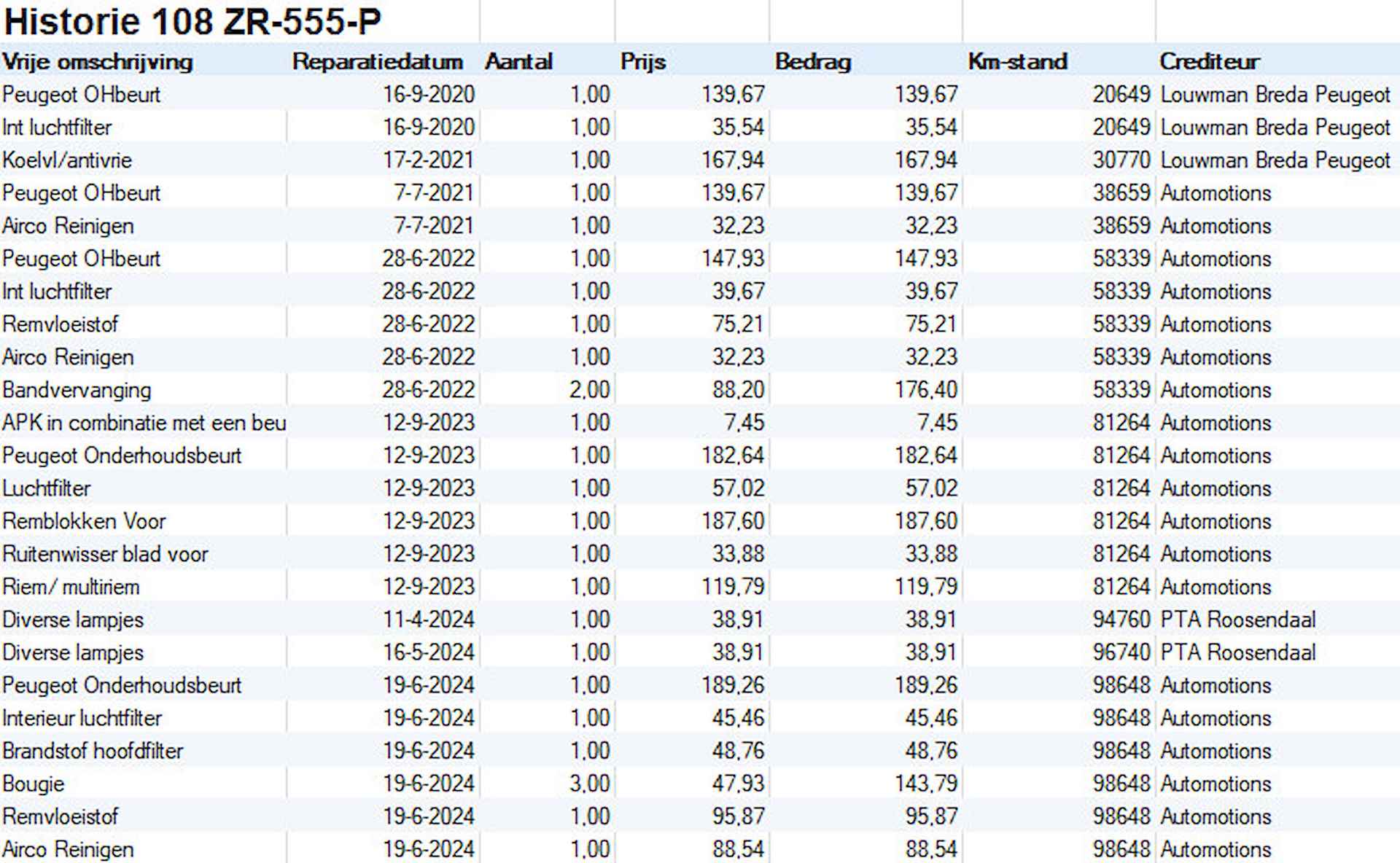Click the APK in combinatie met een beu cell
The width and height of the screenshot is (1400, 863).
point(144,423)
